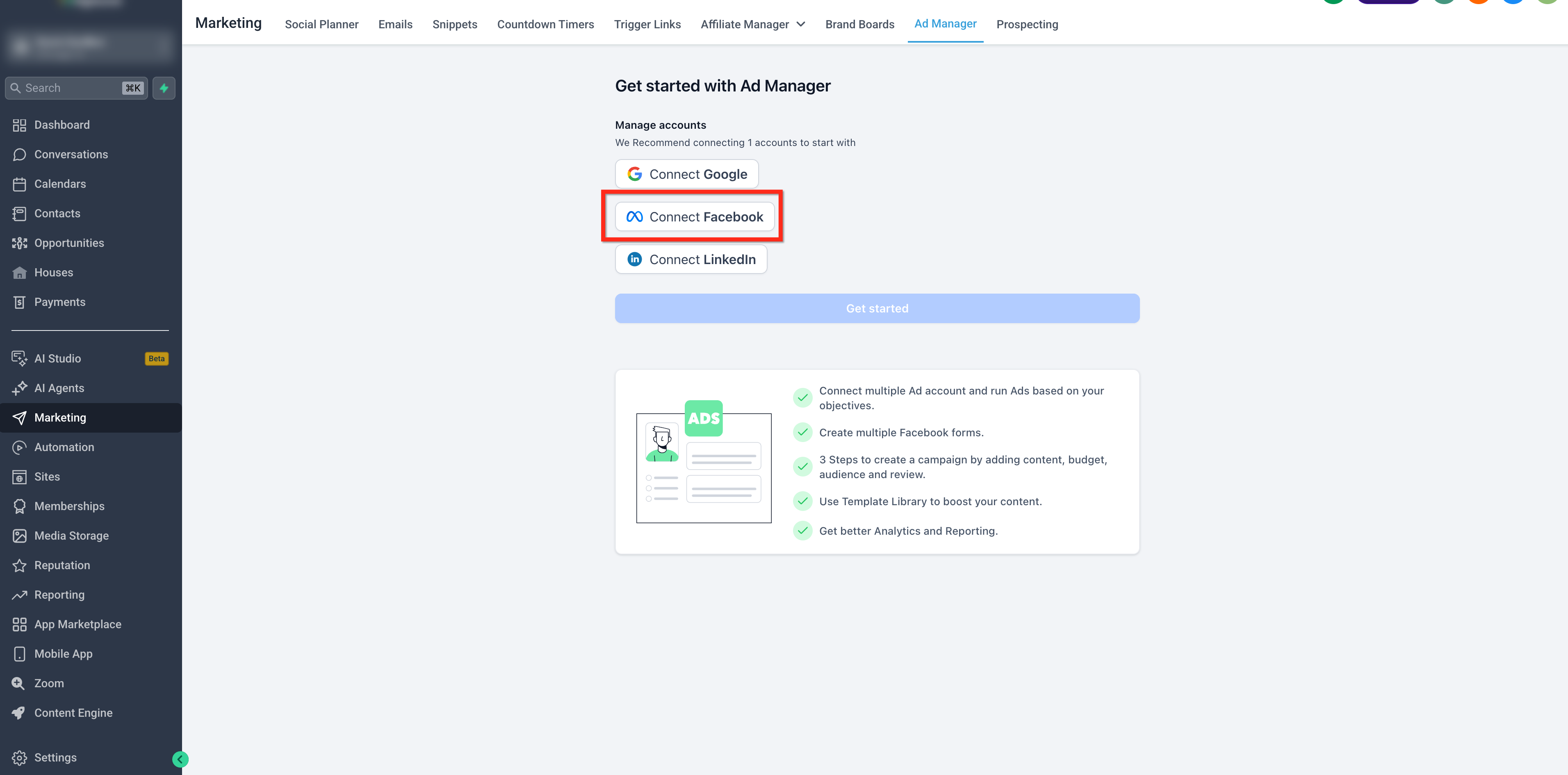Open Opportunities in the sidebar
Viewport: 1568px width, 775px height.
point(69,243)
